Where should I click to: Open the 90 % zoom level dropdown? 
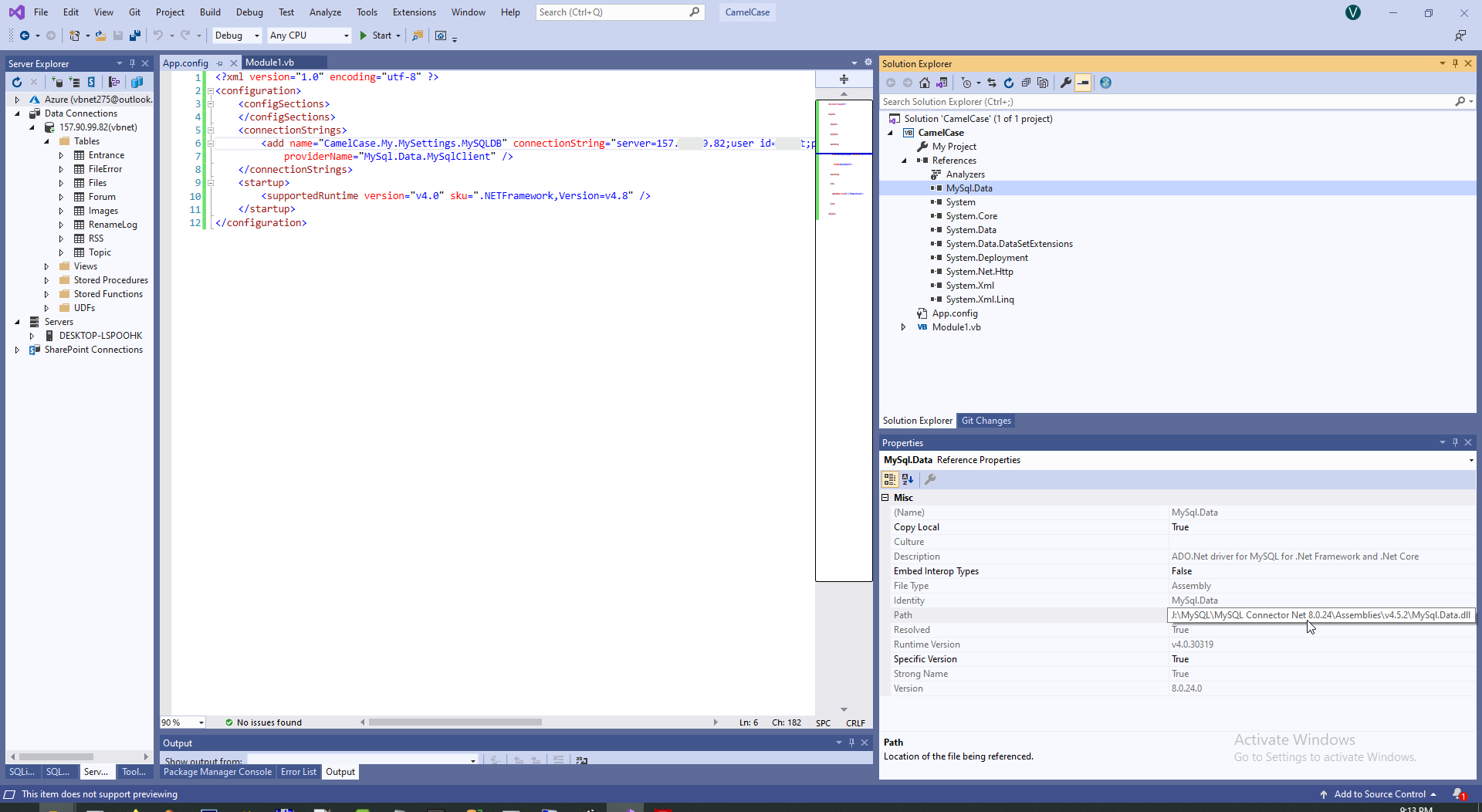(201, 722)
